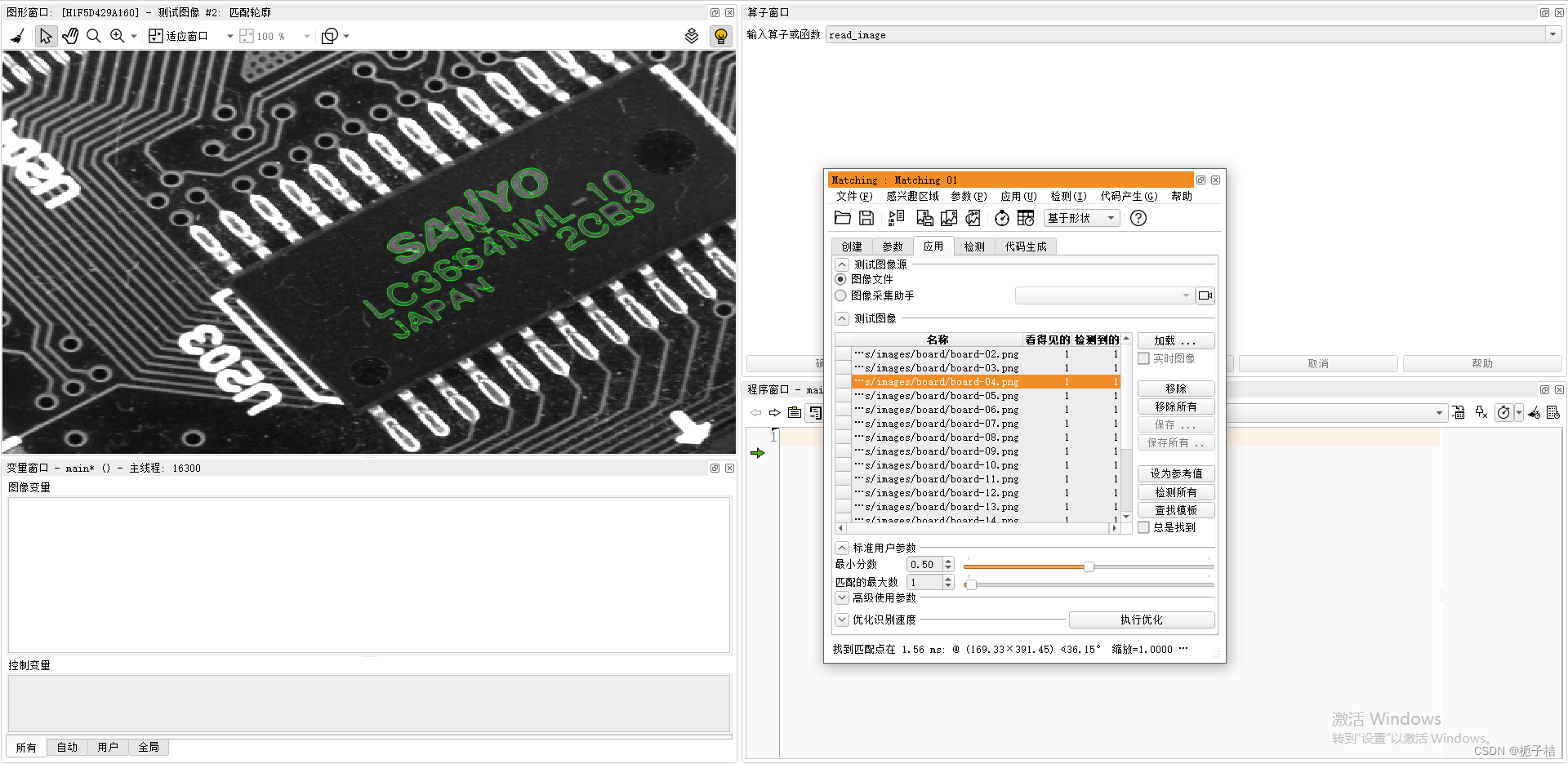Viewport: 1568px width, 764px height.
Task: Switch to the 代码生成 tab
Action: click(x=1026, y=247)
